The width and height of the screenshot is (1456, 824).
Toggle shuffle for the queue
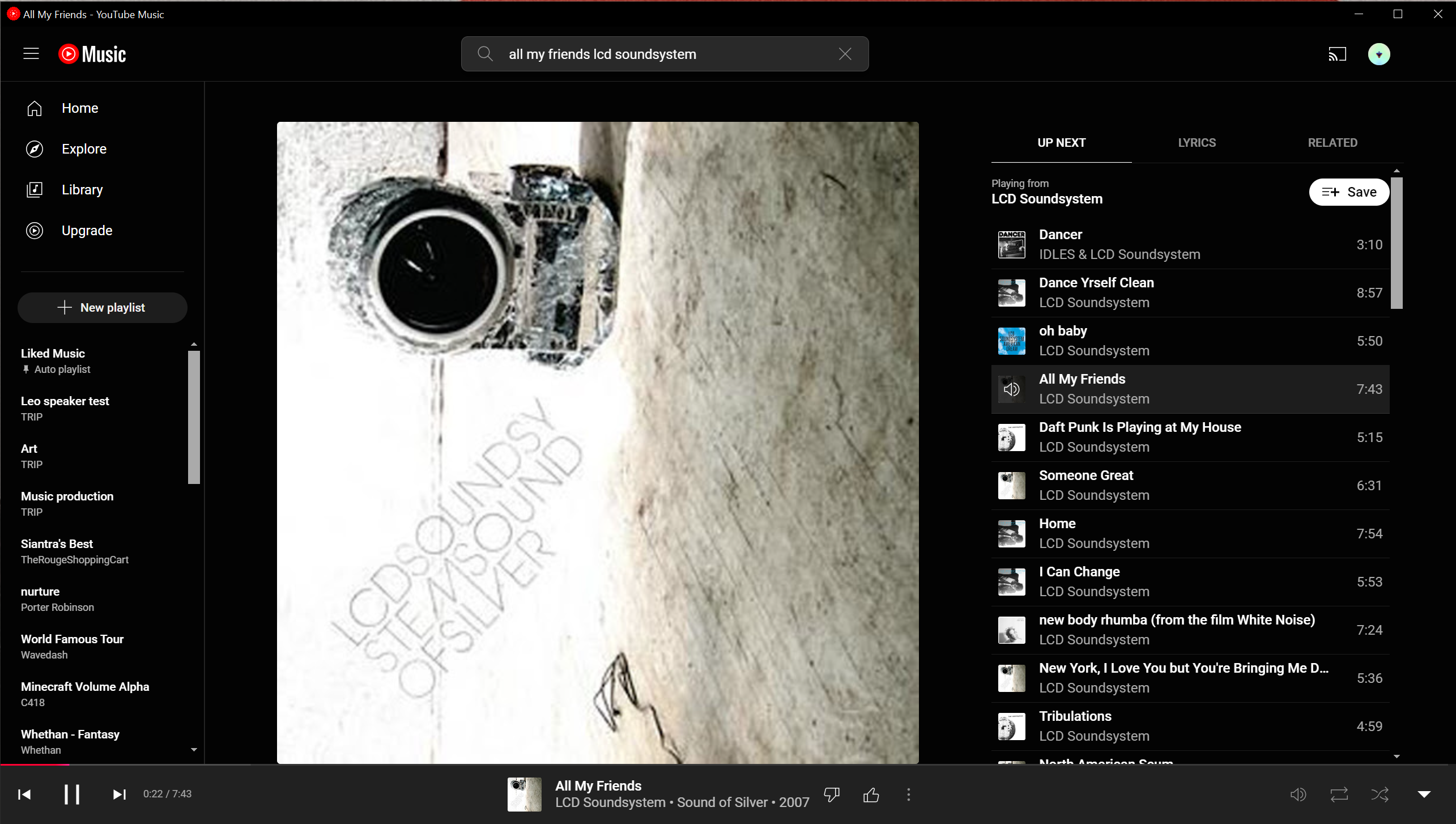[1380, 795]
